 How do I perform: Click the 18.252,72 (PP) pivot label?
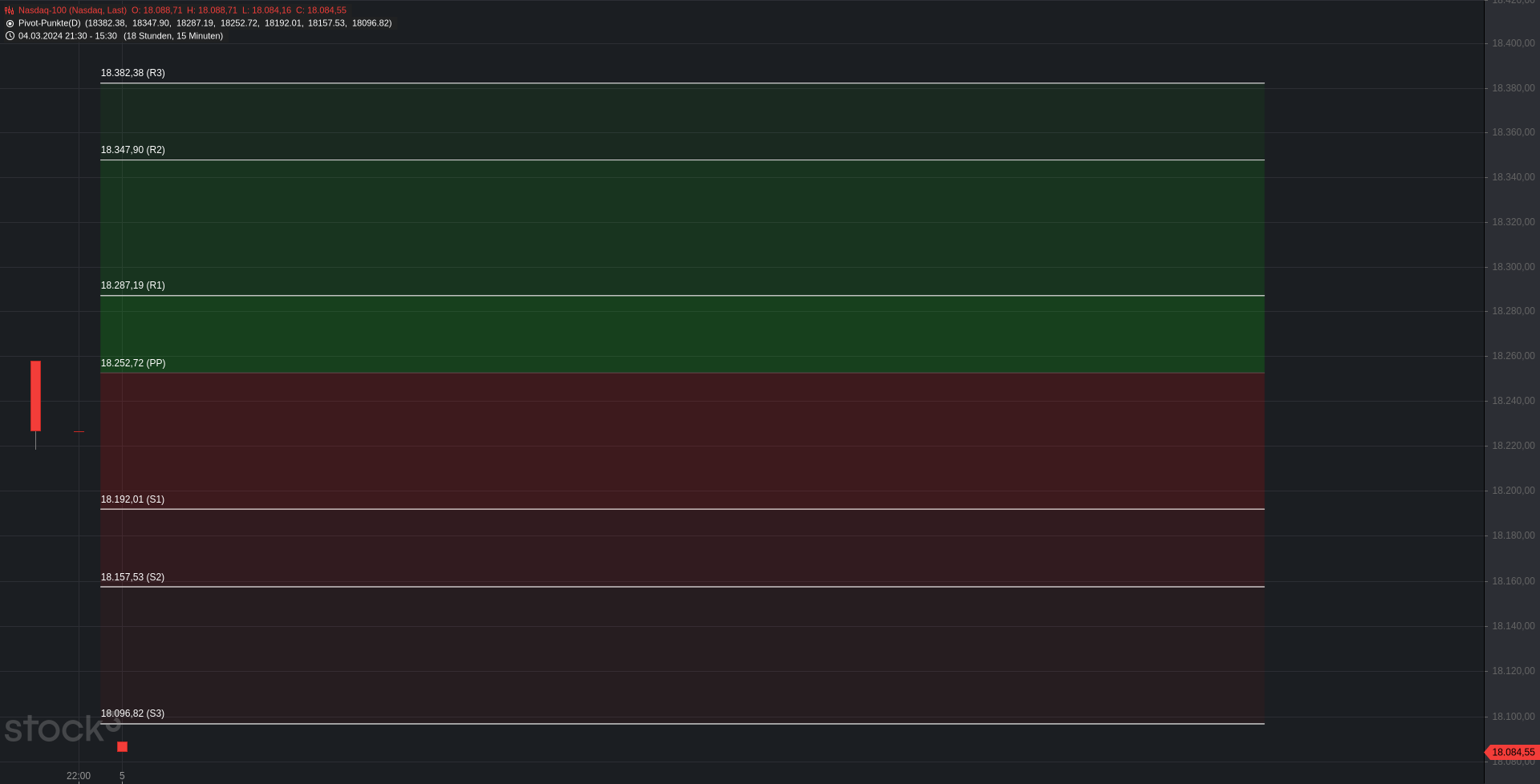pos(133,363)
